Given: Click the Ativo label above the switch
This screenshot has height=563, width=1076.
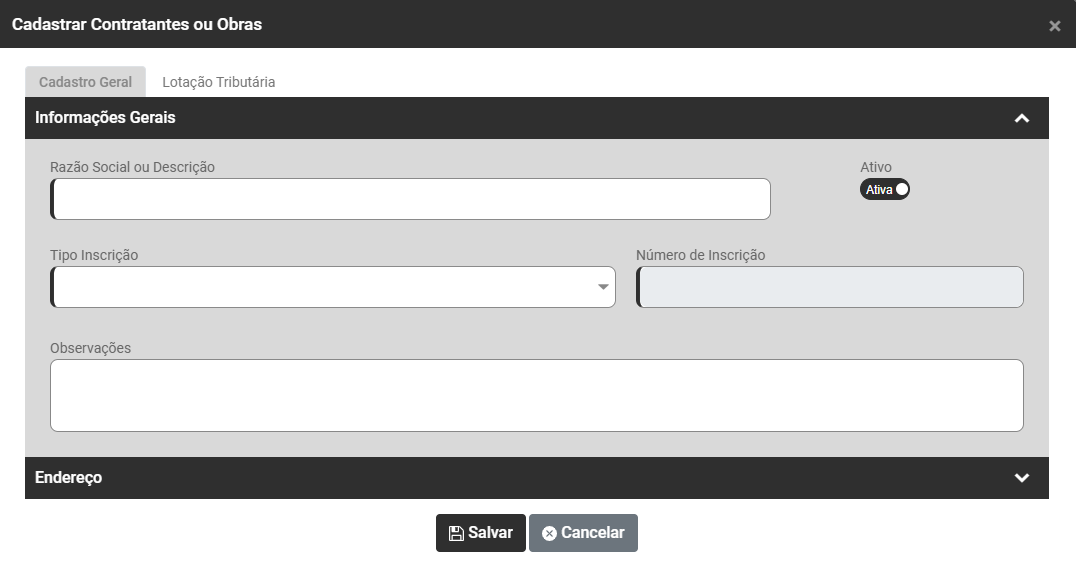Looking at the screenshot, I should (875, 167).
